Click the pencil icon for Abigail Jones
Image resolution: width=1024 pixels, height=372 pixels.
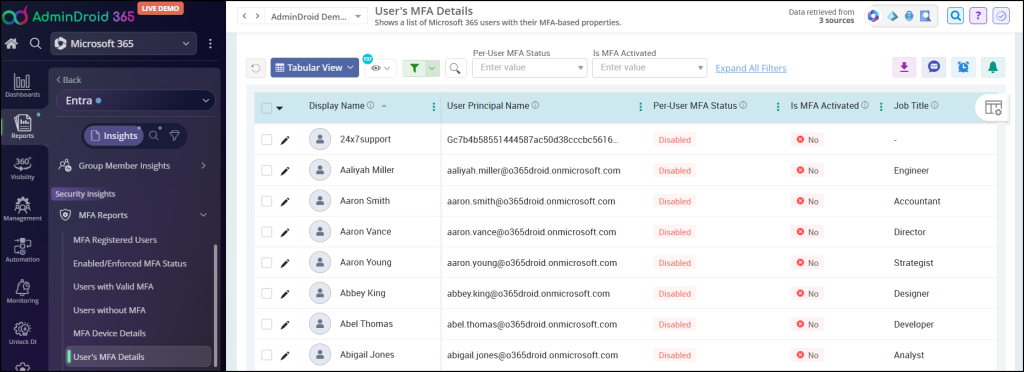tap(284, 356)
